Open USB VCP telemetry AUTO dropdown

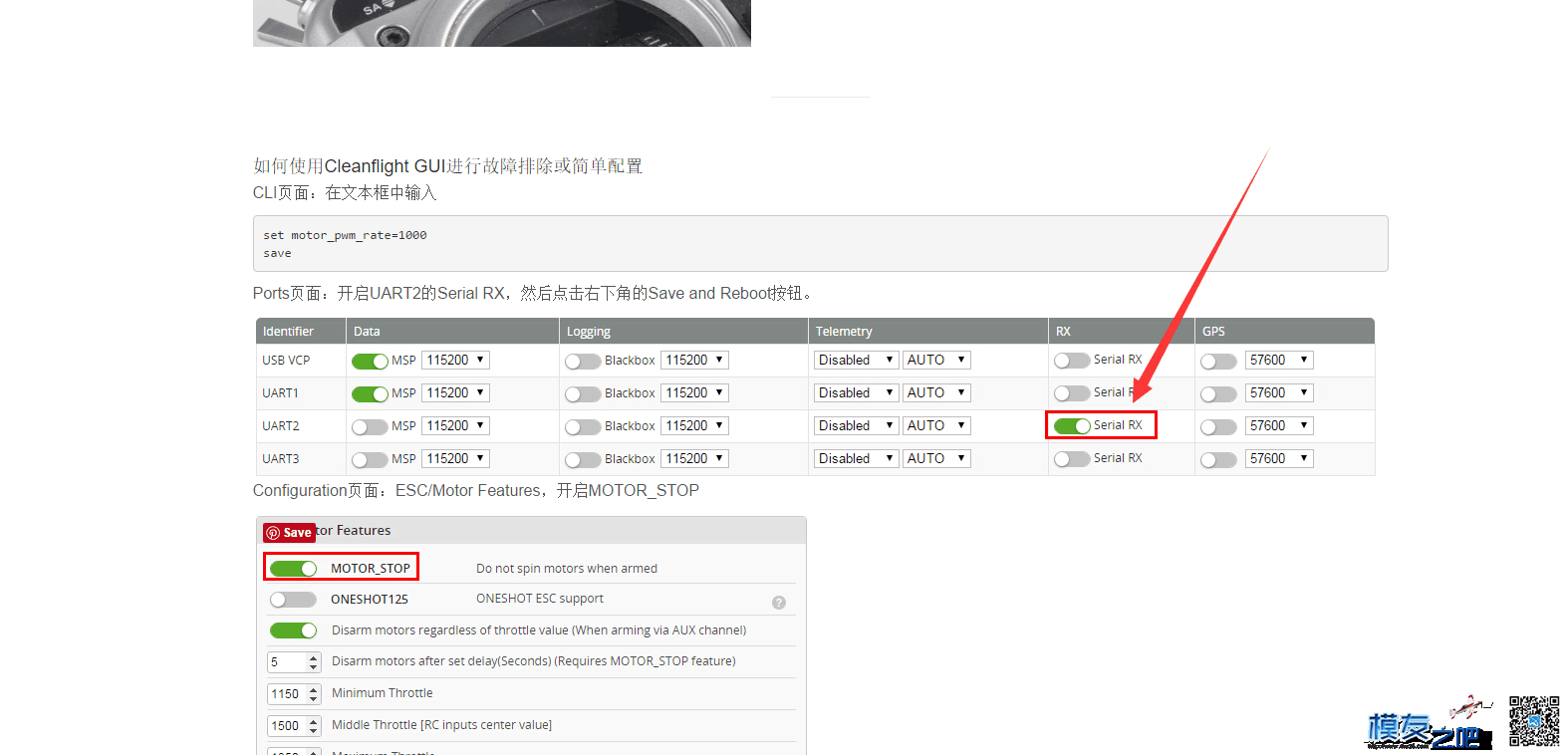[x=936, y=360]
